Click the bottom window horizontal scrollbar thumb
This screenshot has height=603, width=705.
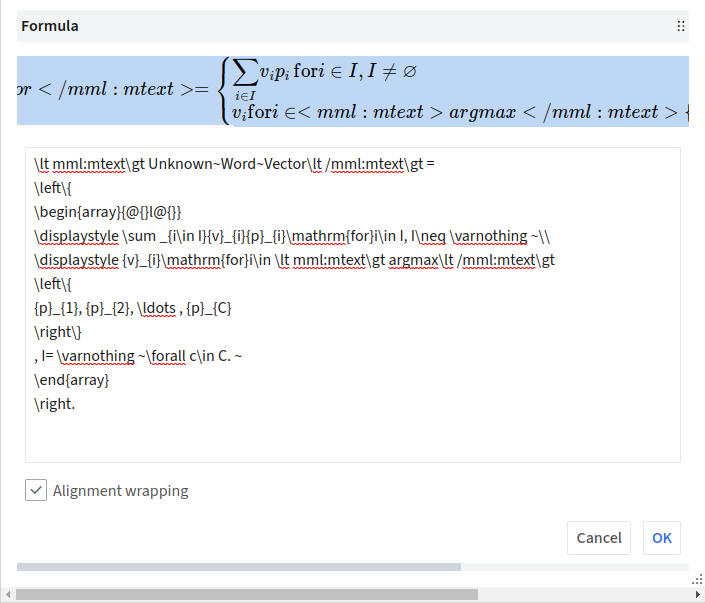246,594
